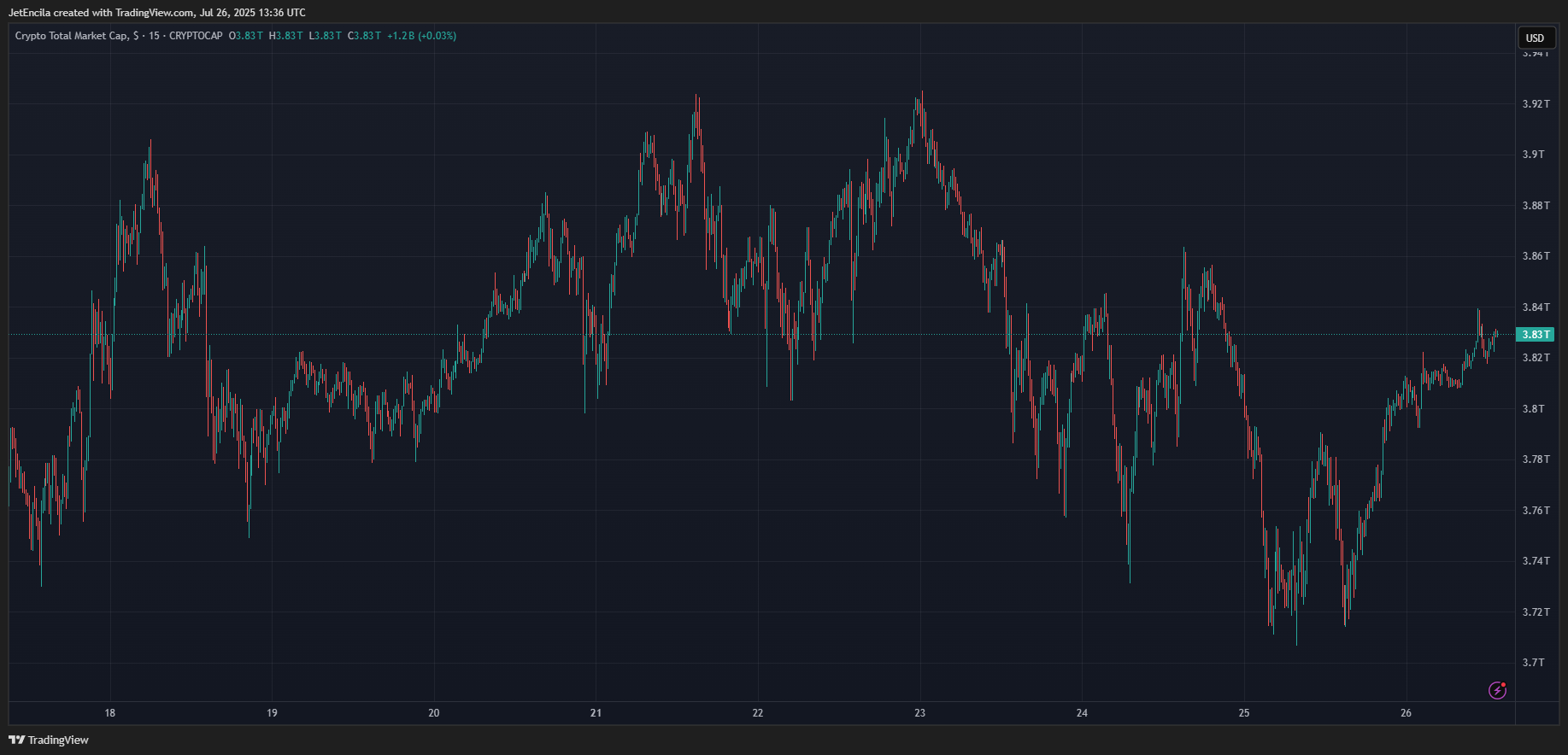Click the 3.72T price axis label
This screenshot has height=755, width=1568.
tap(1536, 612)
